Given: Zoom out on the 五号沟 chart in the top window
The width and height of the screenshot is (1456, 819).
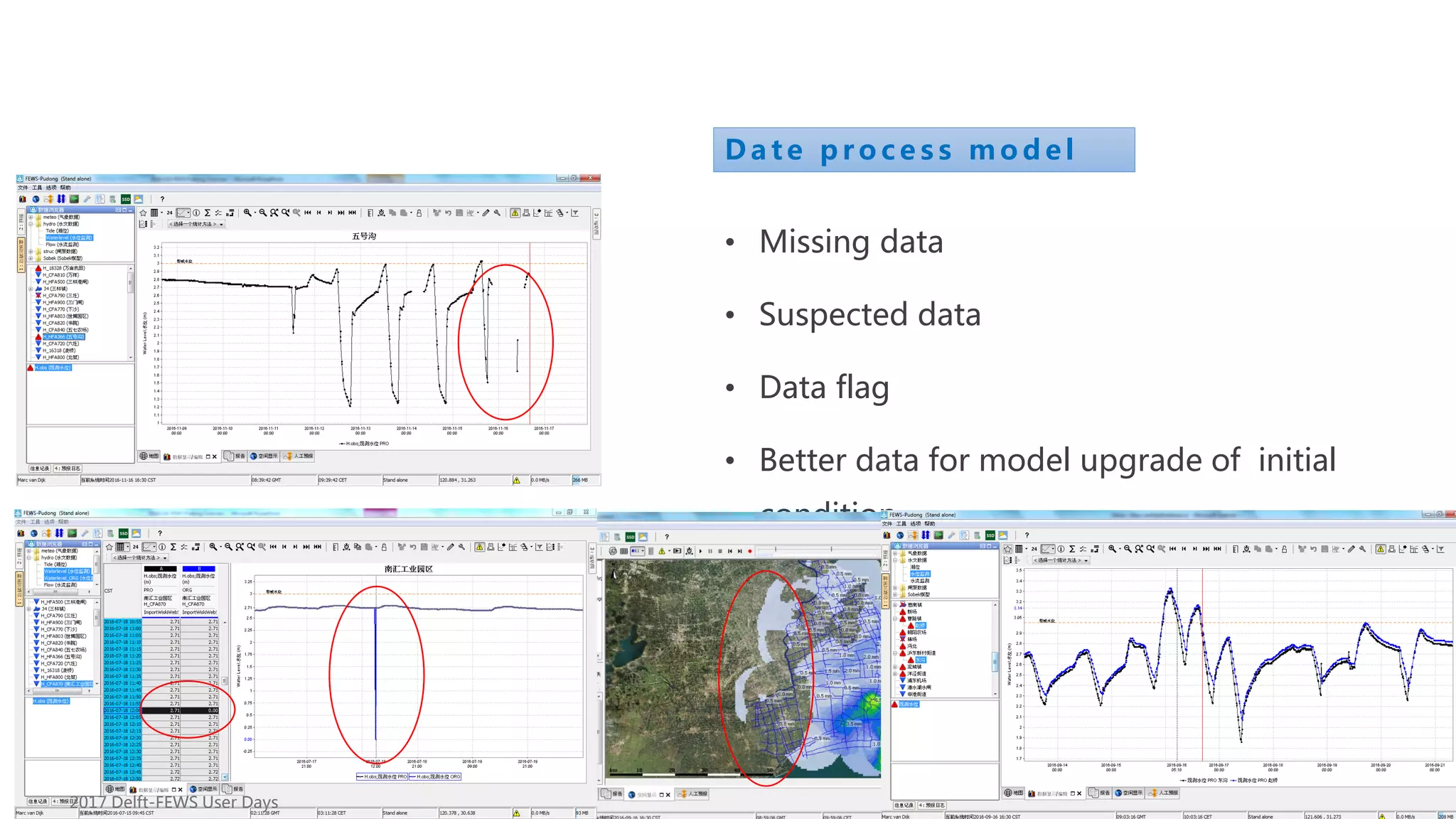Looking at the screenshot, I should (x=262, y=213).
